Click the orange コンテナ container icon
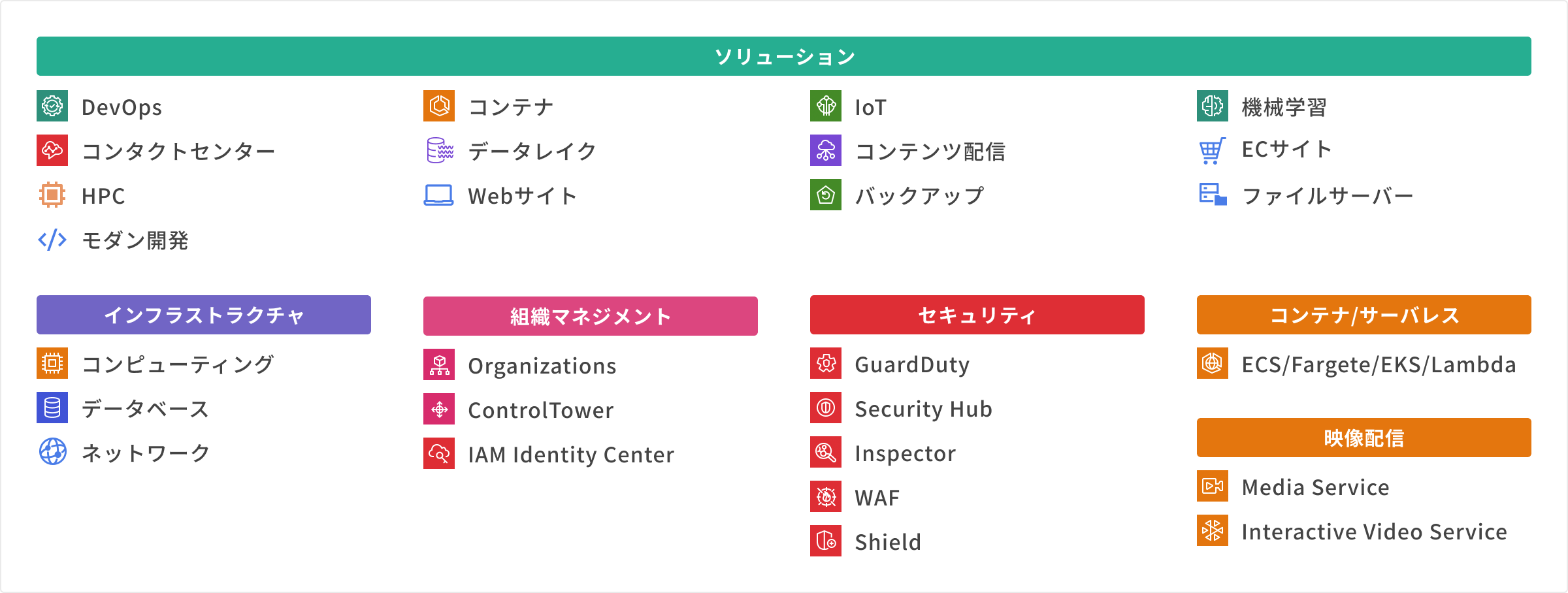 tap(439, 106)
